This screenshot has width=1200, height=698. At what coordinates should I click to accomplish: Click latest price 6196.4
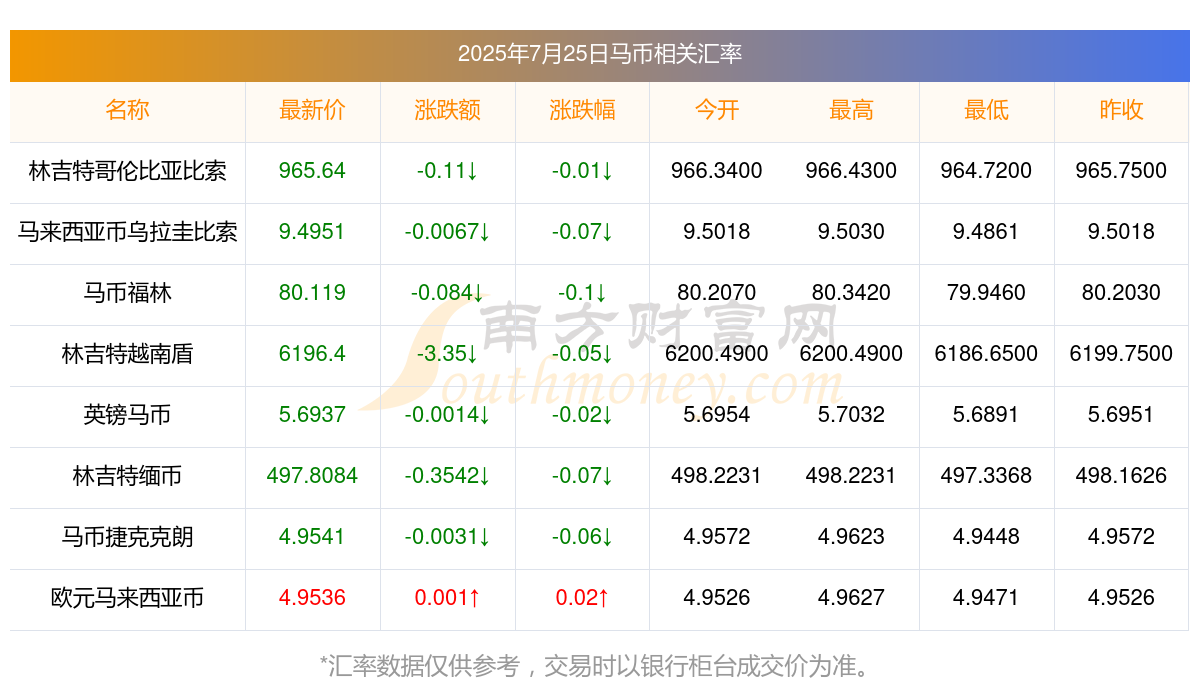coord(312,354)
